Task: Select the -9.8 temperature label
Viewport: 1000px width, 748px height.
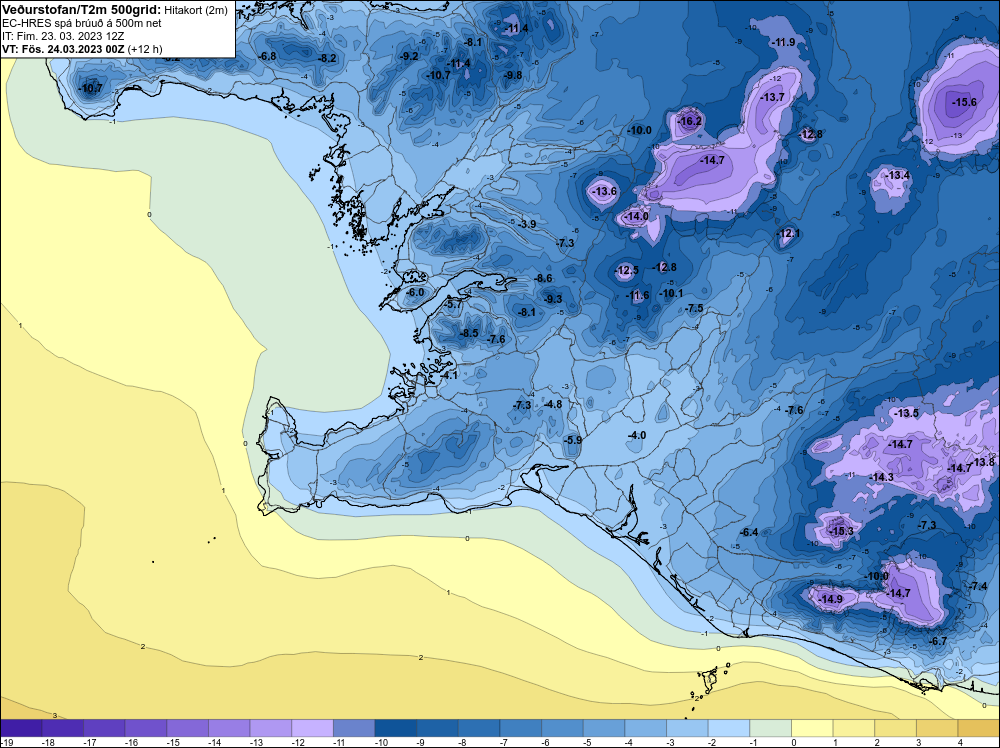Action: 513,75
